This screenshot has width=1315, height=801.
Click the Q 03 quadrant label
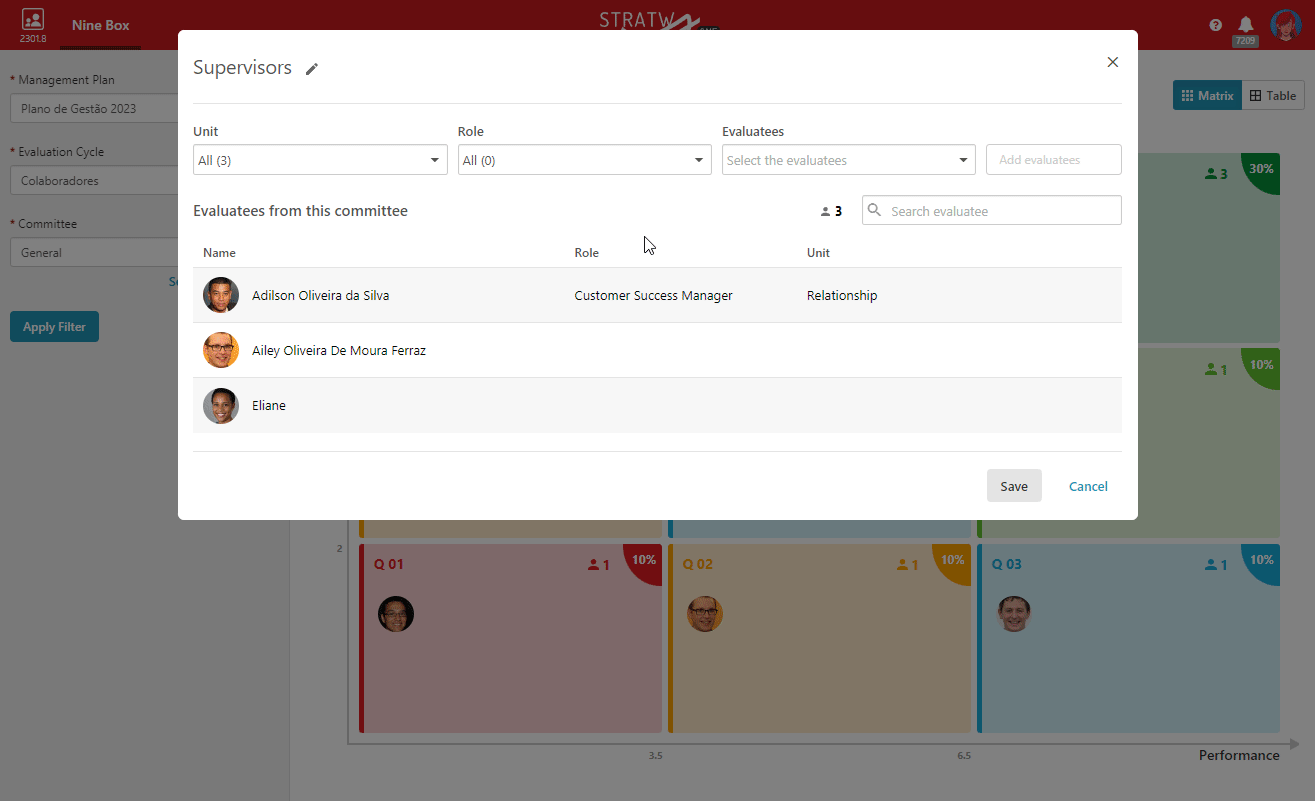[1007, 564]
